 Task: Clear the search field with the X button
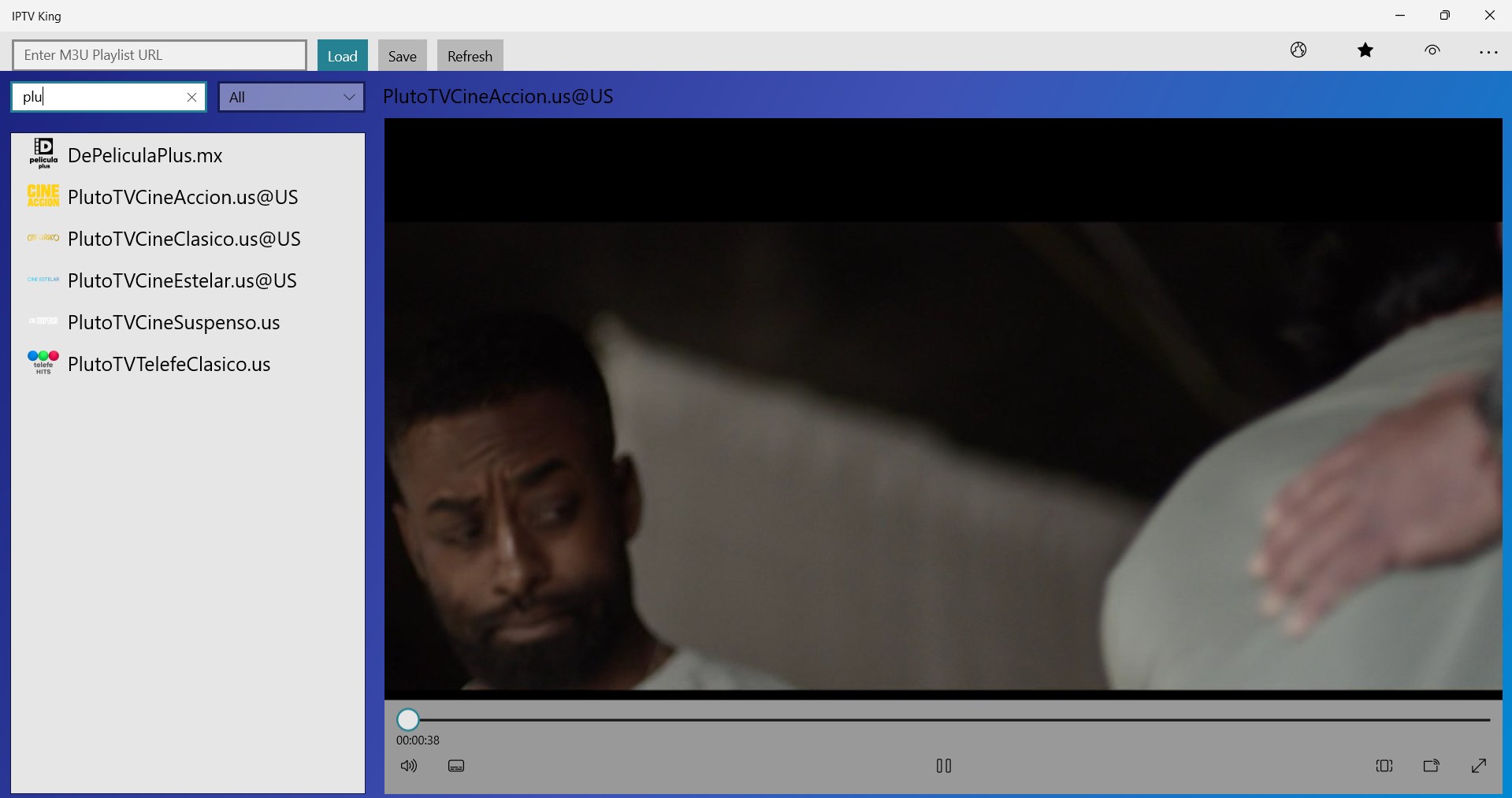tap(191, 96)
